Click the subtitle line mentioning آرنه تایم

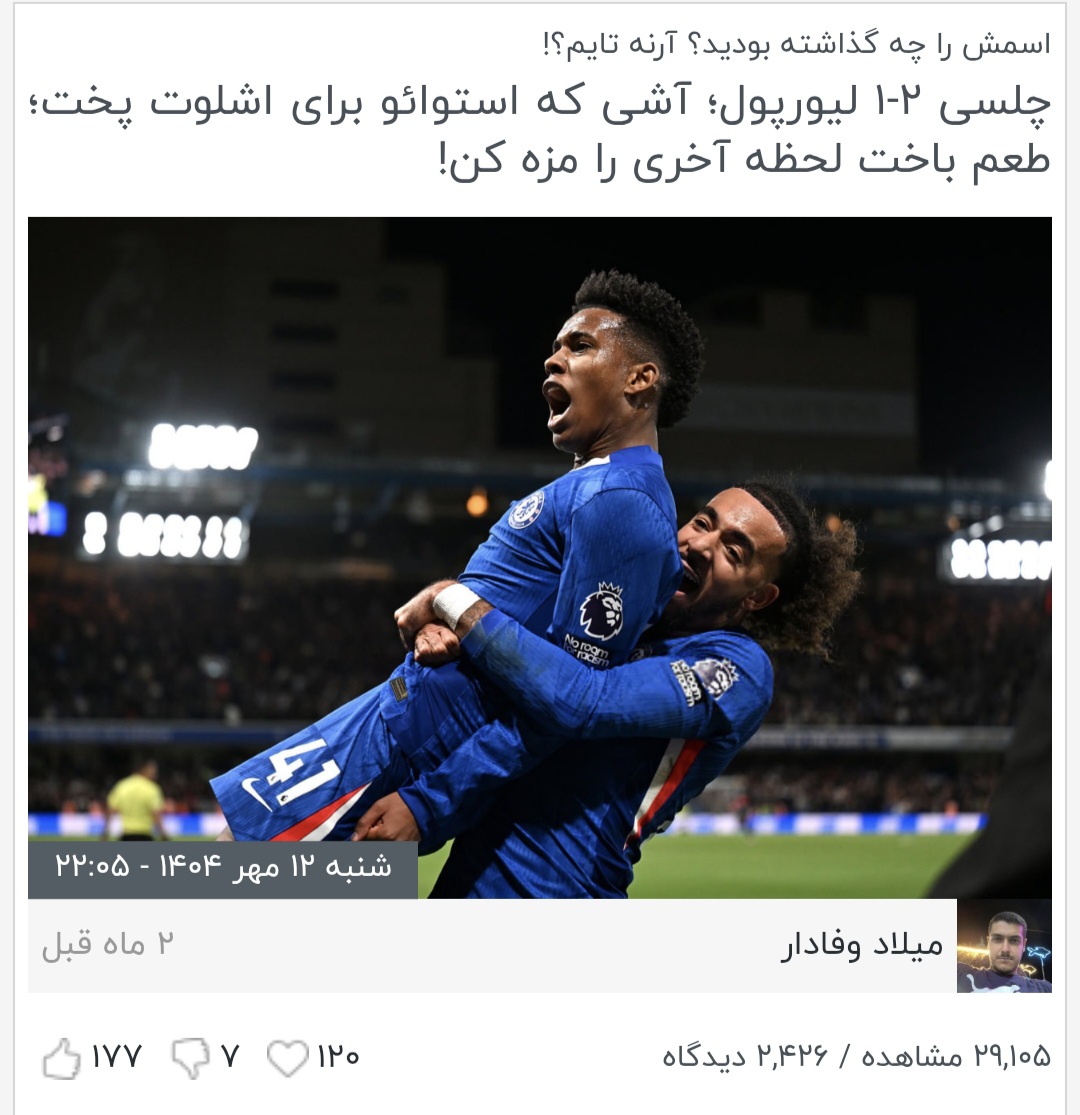click(796, 44)
